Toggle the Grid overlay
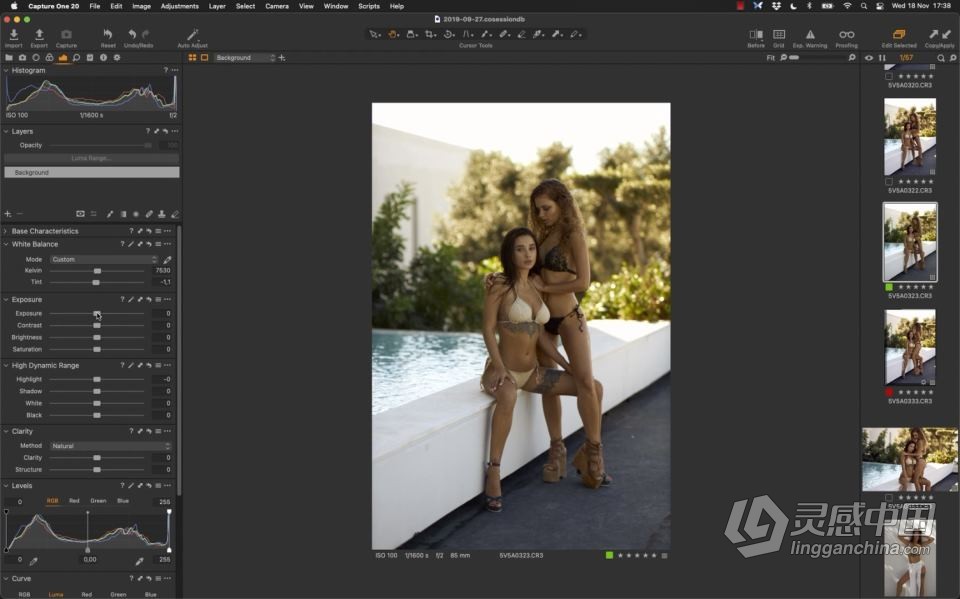Image resolution: width=960 pixels, height=599 pixels. pyautogui.click(x=779, y=34)
